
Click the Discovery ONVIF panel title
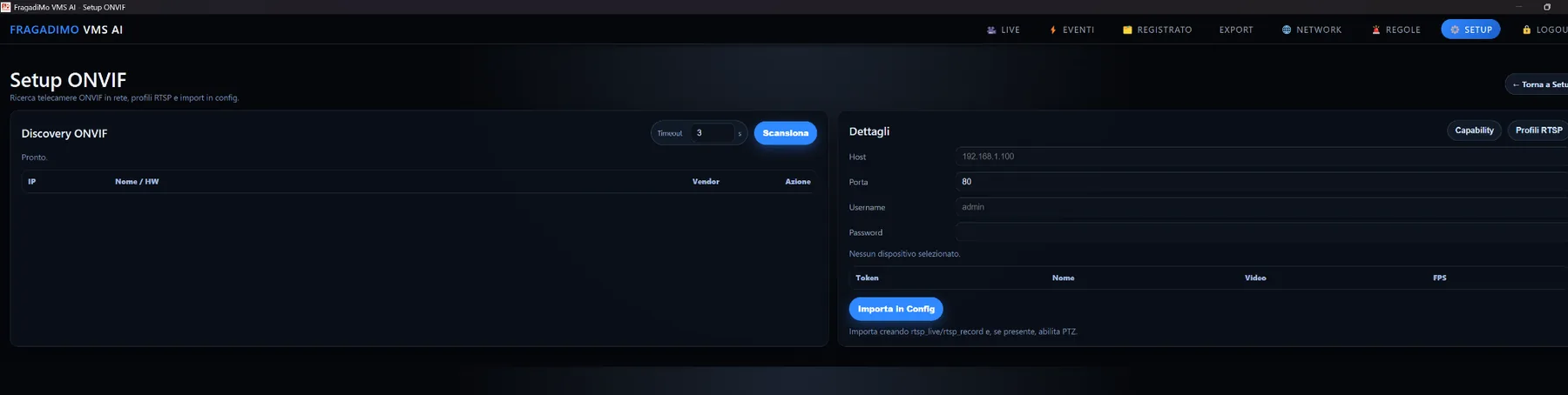[x=64, y=133]
